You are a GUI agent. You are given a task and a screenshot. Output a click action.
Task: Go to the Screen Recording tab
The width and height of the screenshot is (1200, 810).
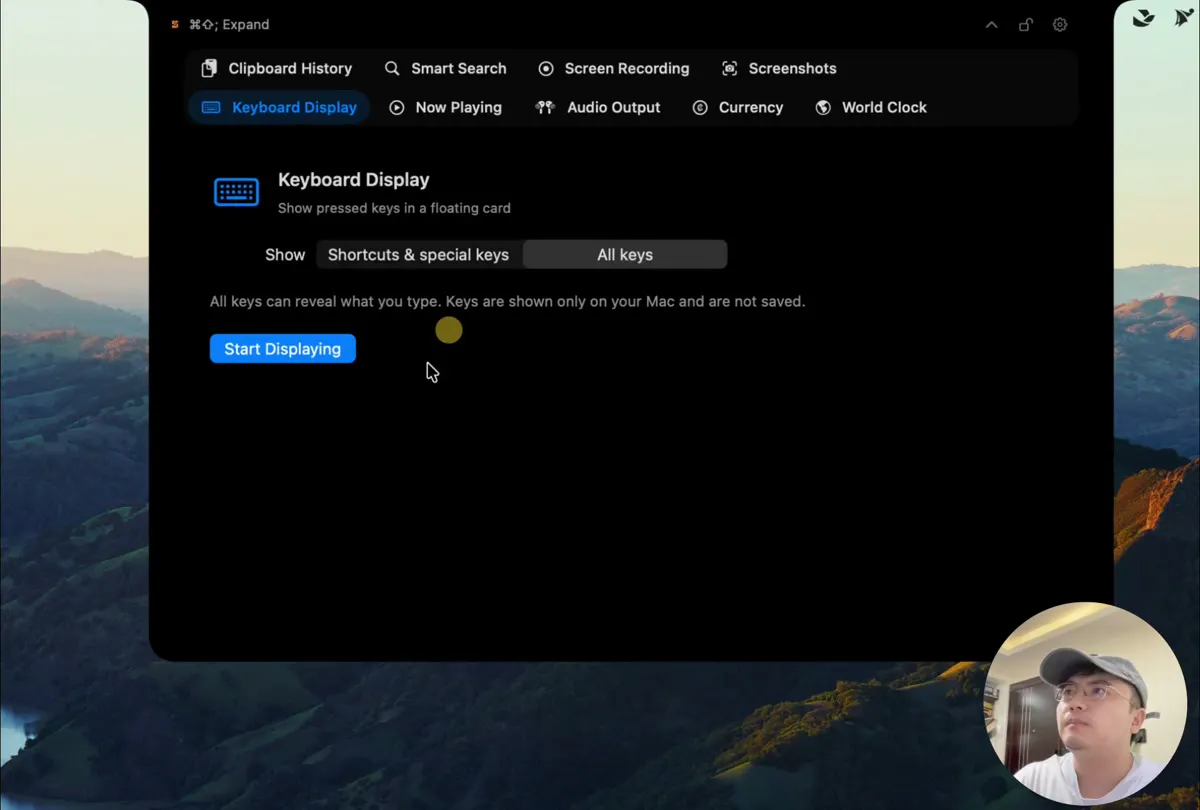[614, 68]
